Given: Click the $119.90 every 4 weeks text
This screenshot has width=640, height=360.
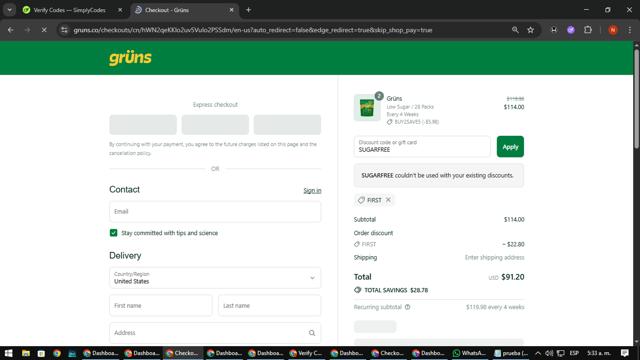Looking at the screenshot, I should (x=495, y=307).
